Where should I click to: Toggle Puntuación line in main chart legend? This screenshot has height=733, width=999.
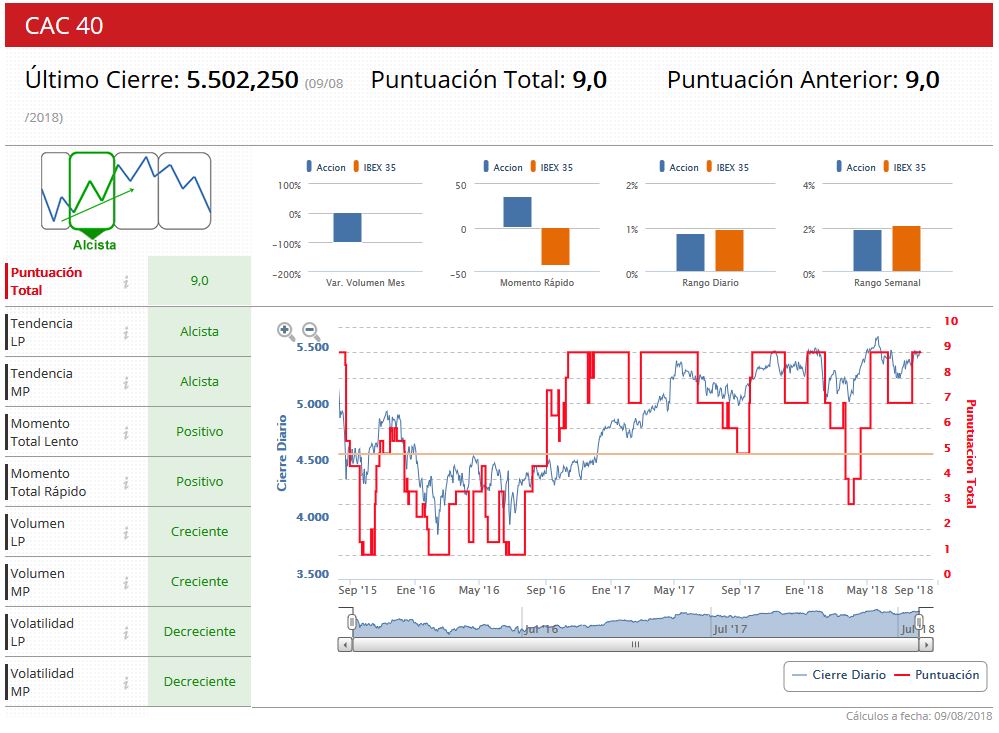(x=937, y=674)
